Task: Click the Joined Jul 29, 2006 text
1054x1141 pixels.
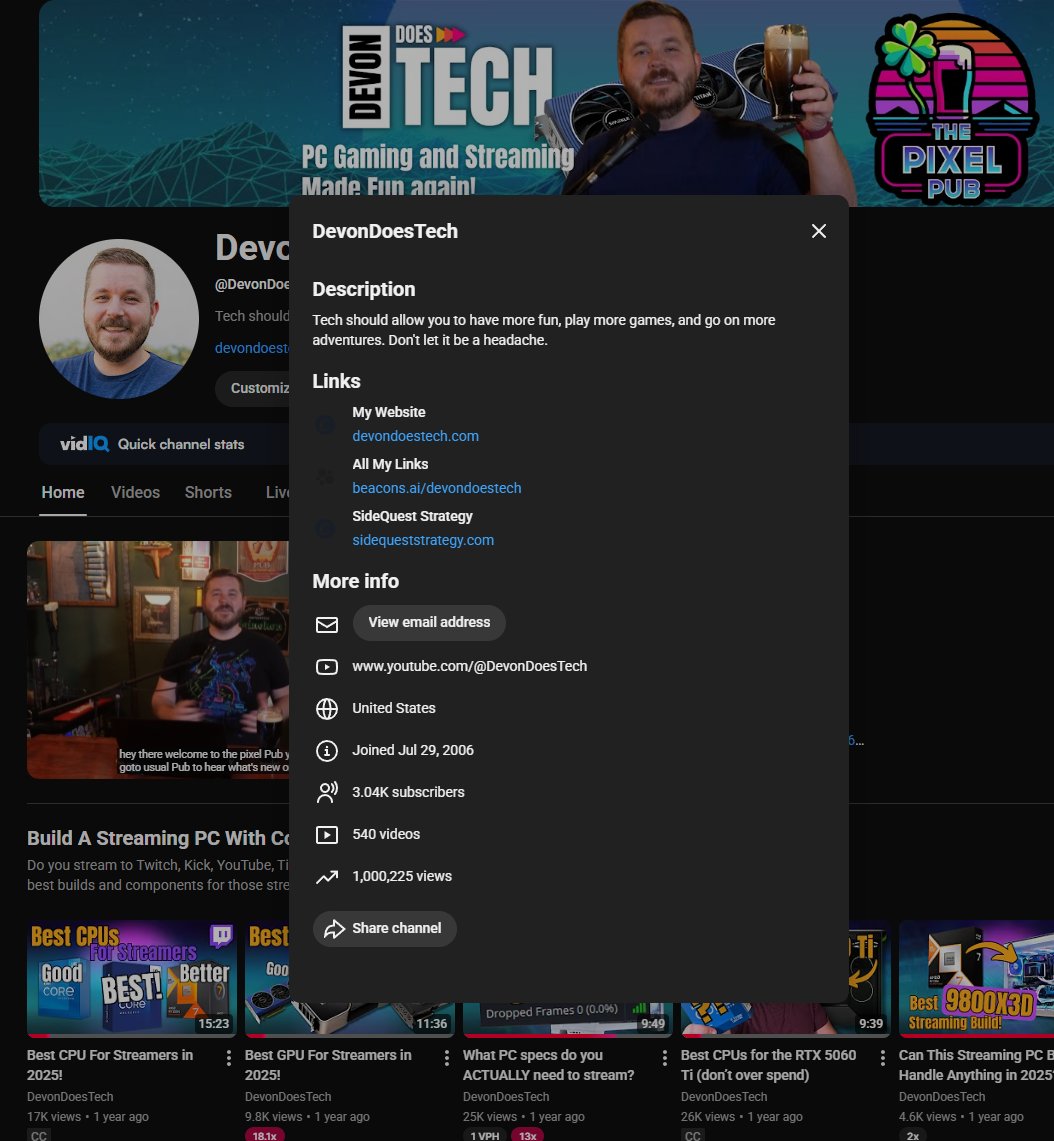Action: tap(413, 750)
